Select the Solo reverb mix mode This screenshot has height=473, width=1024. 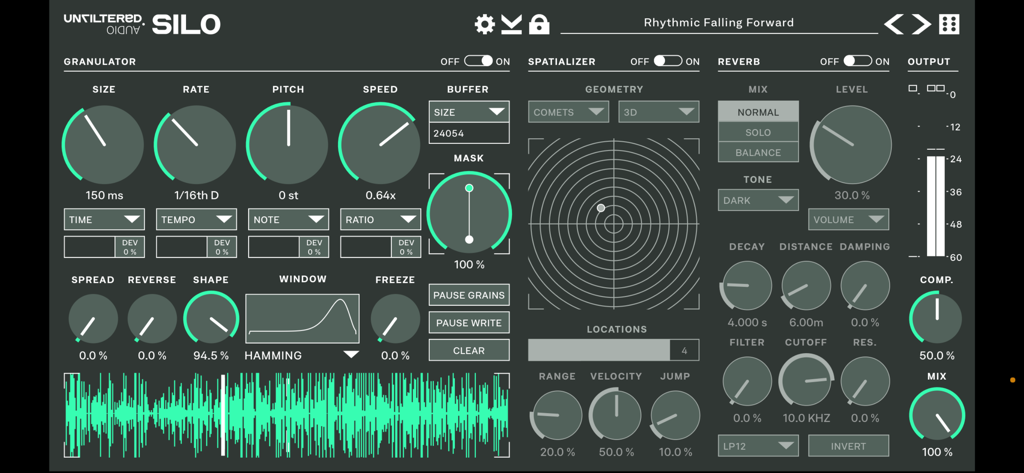point(758,132)
